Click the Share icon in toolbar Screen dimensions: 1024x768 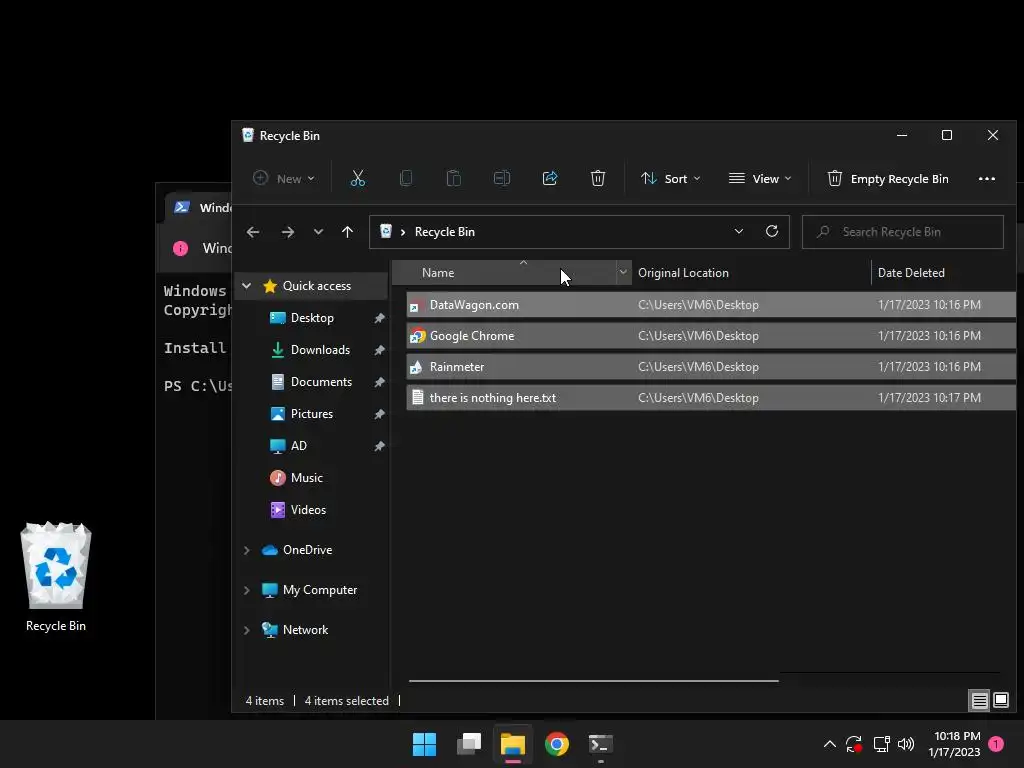(x=550, y=178)
